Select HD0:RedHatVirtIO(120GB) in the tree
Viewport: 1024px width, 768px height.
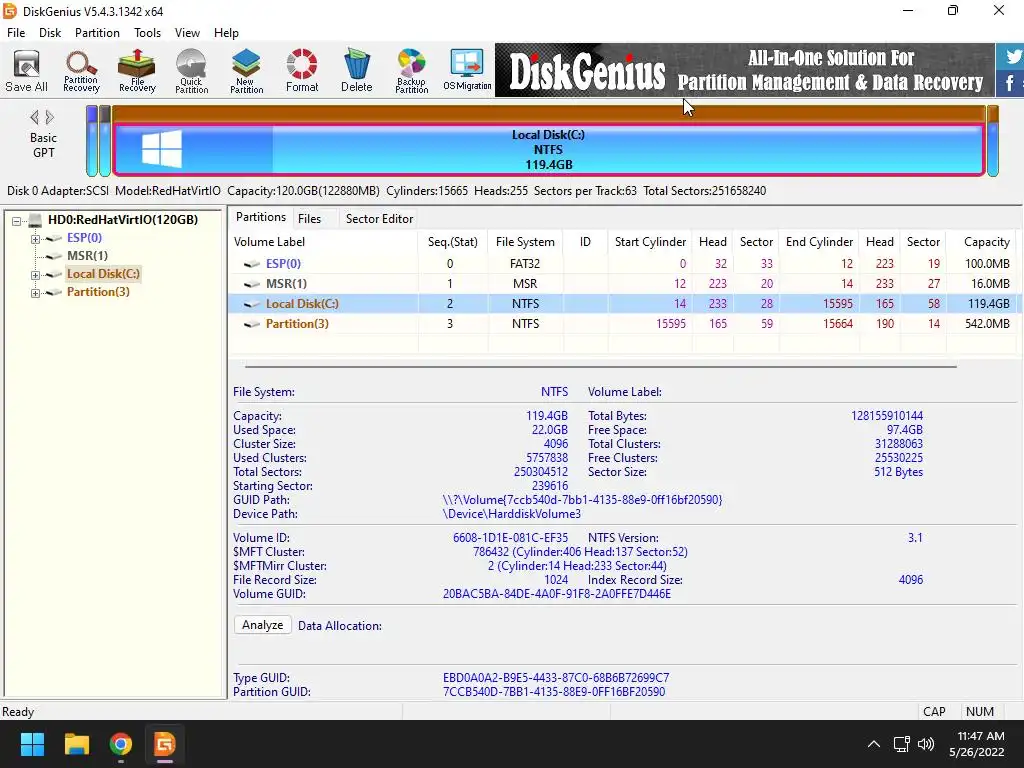(123, 219)
